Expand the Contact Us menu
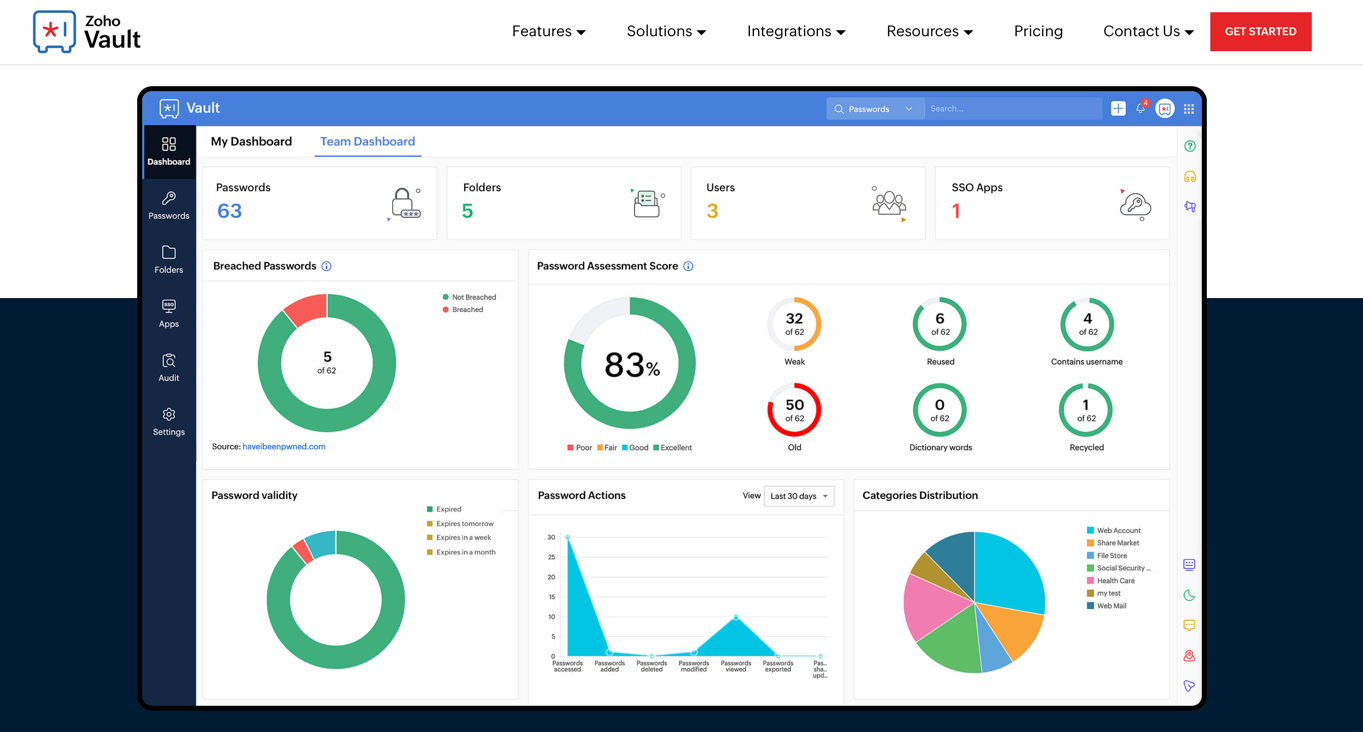This screenshot has width=1363, height=732. [1148, 32]
